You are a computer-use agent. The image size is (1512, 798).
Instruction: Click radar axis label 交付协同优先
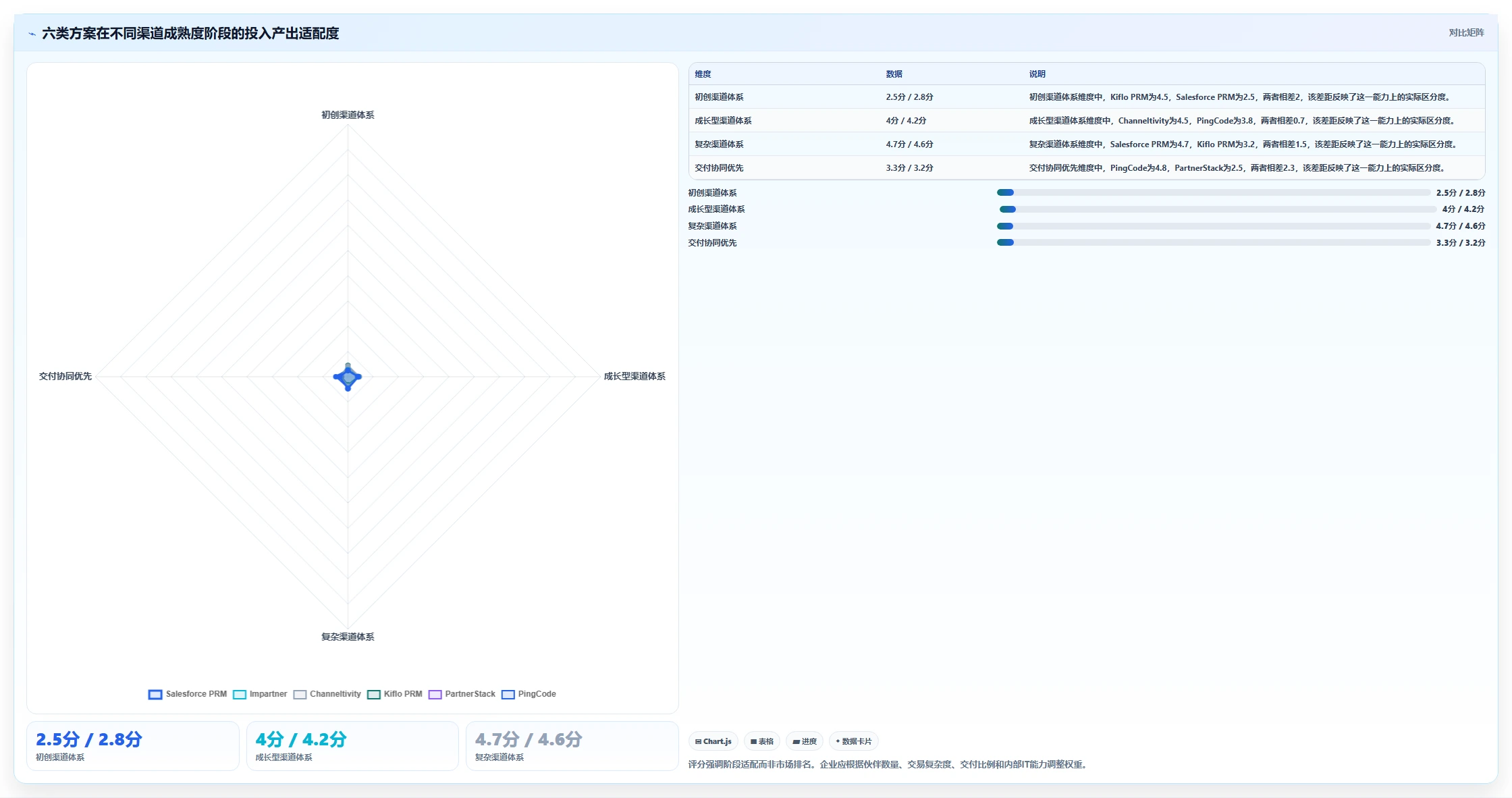point(65,377)
